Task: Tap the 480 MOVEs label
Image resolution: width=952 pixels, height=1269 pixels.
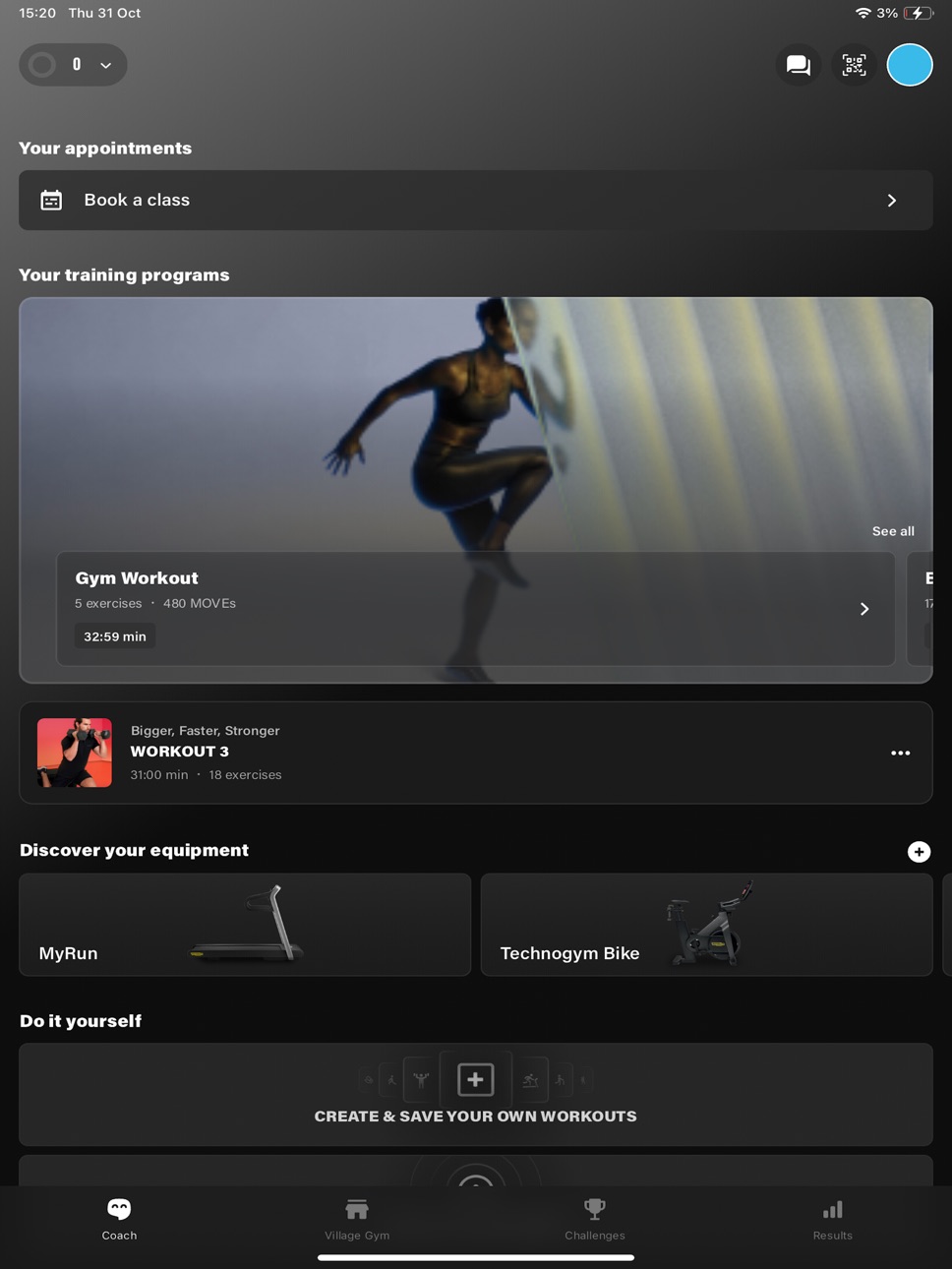Action: pyautogui.click(x=200, y=603)
